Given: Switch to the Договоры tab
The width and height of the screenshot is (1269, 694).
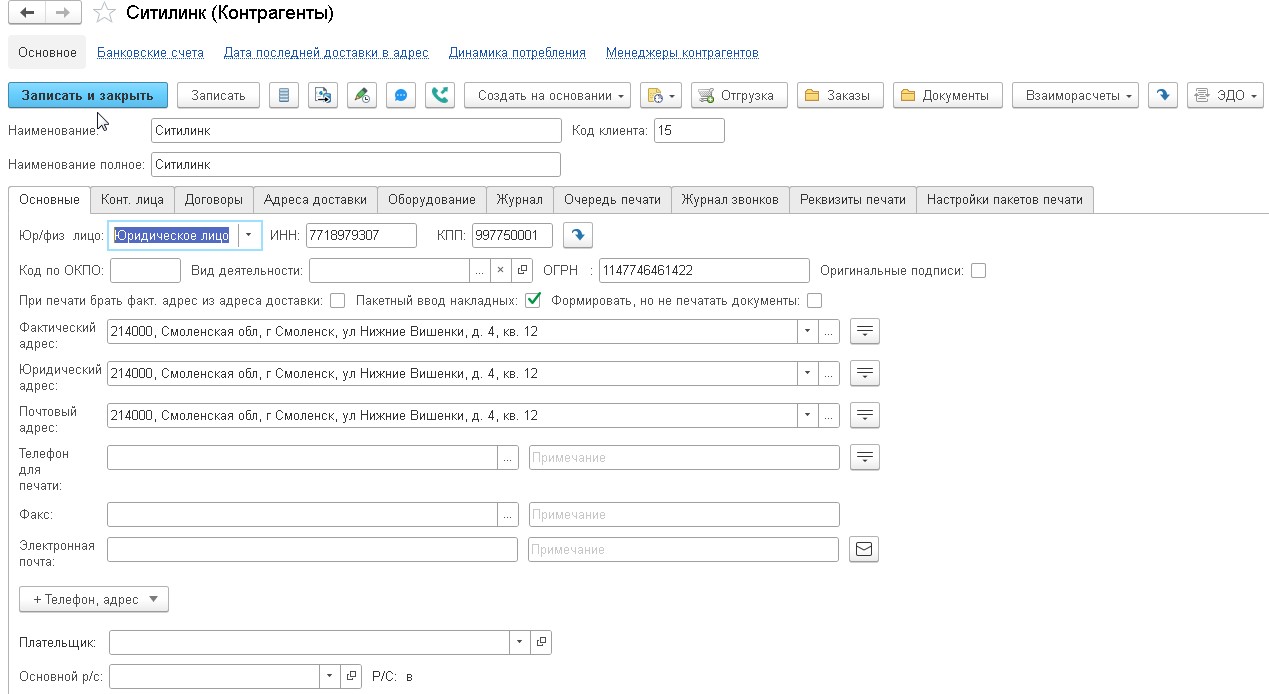Looking at the screenshot, I should click(214, 199).
